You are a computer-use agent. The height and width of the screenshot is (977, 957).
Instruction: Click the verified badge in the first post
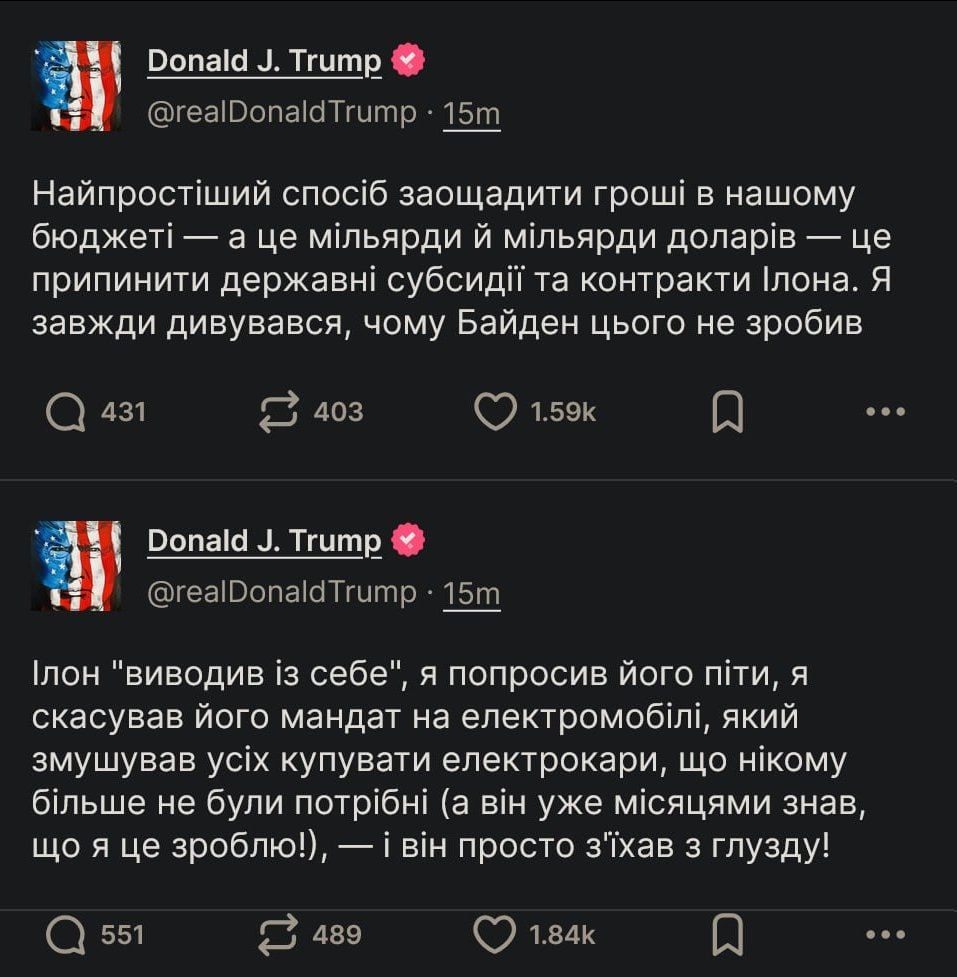point(409,61)
